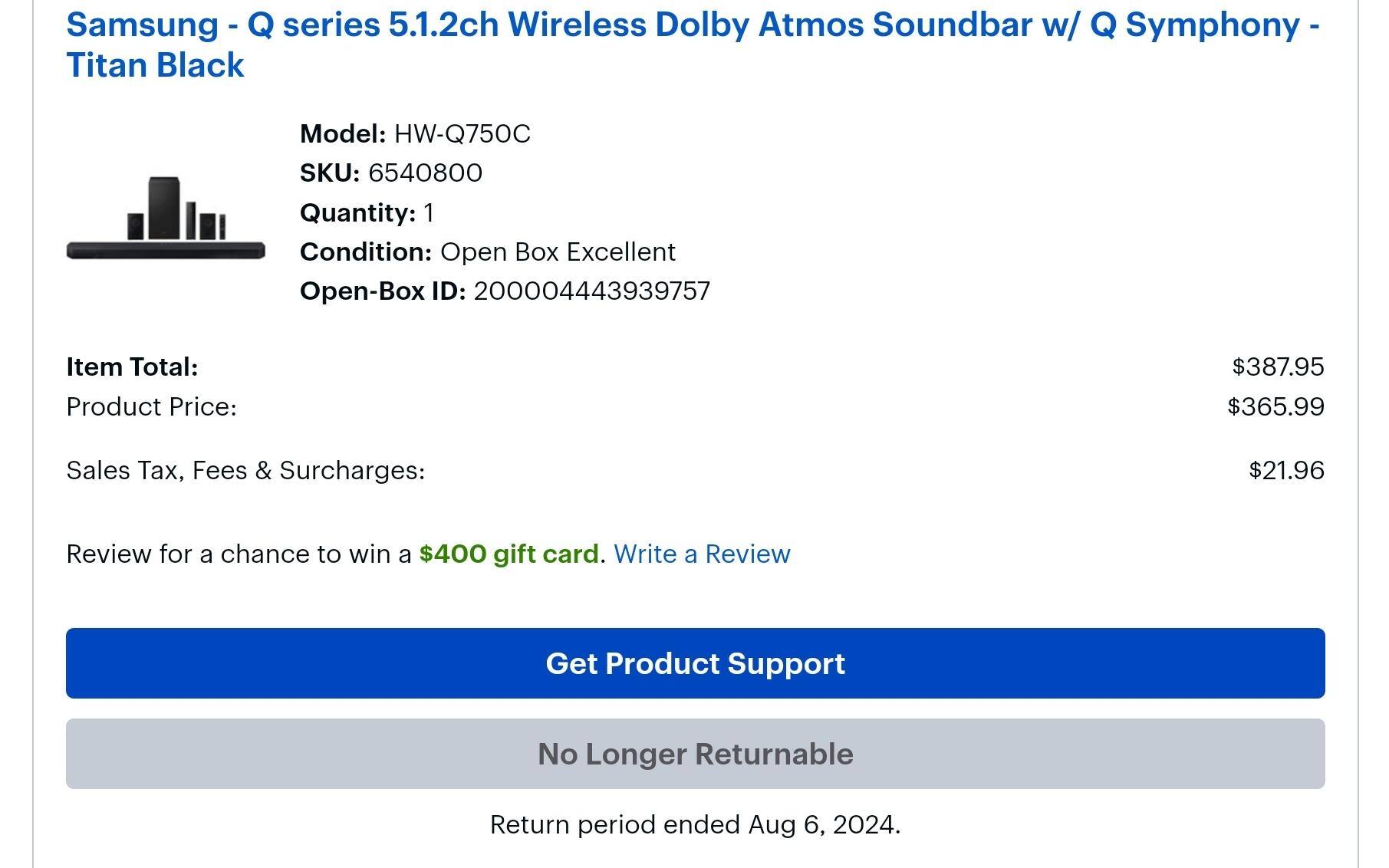Click the green $400 gift card text
1389x868 pixels.
coord(509,554)
